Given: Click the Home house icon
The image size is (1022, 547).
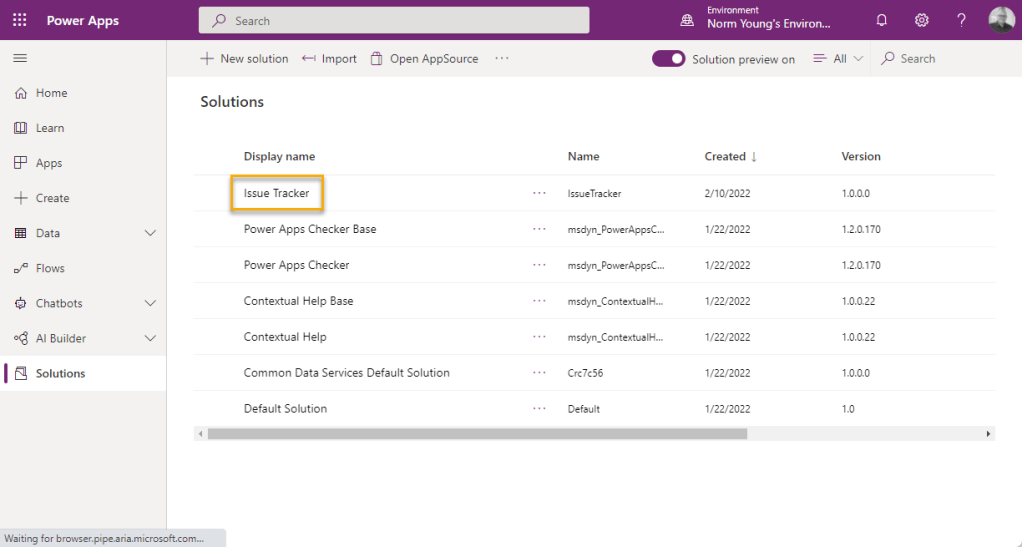Looking at the screenshot, I should (21, 93).
